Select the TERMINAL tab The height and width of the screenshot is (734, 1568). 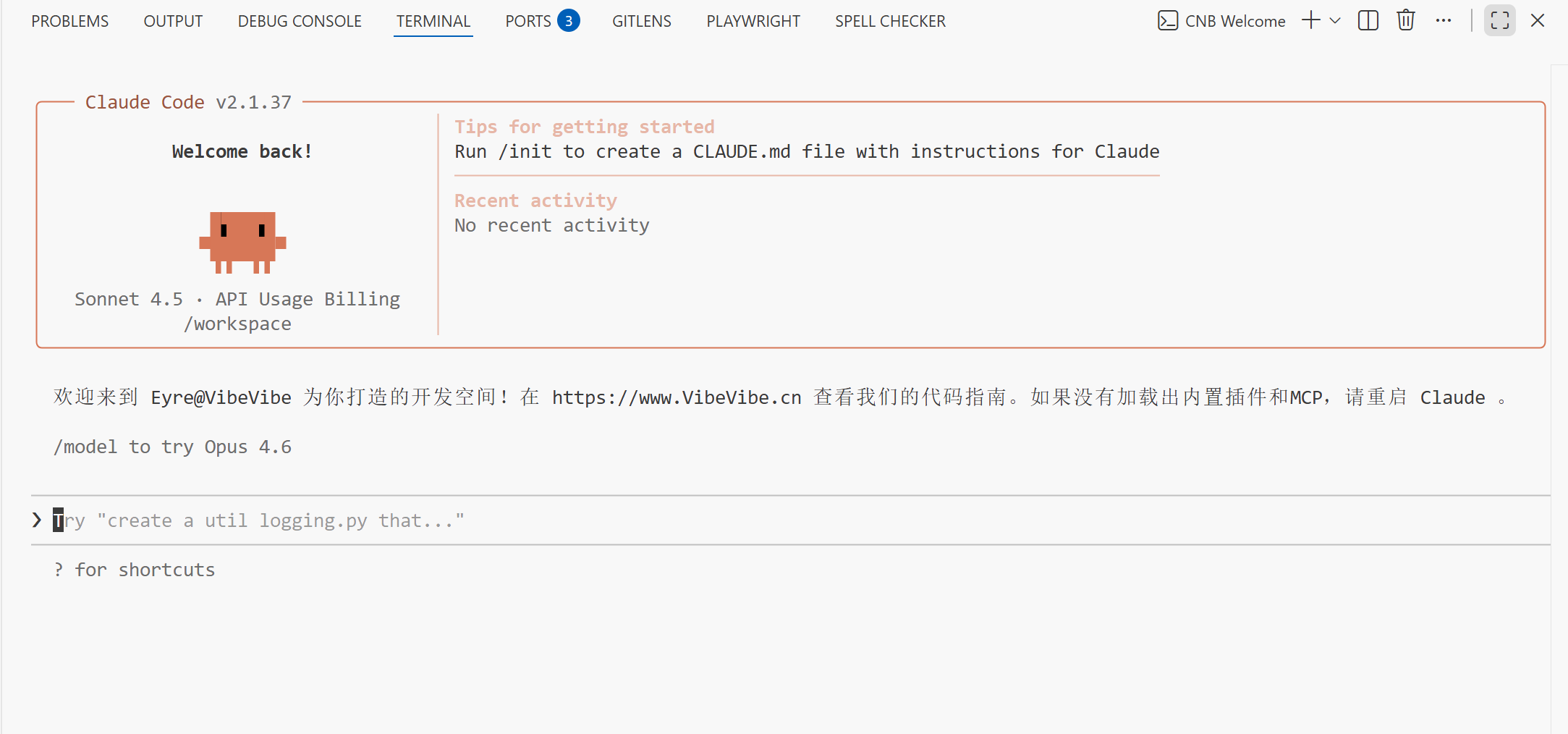coord(433,21)
